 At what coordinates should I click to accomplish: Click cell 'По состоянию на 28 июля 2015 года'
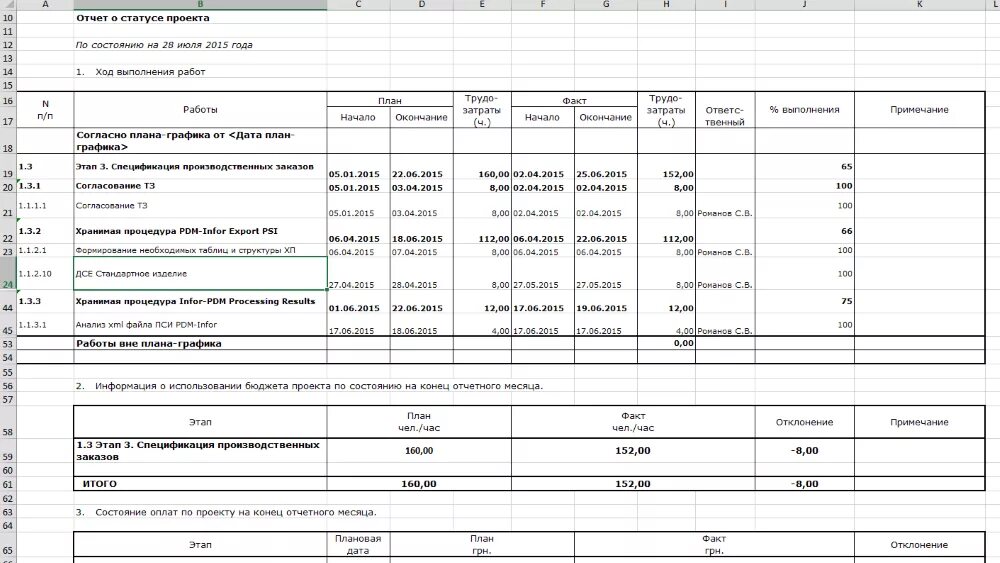(x=164, y=45)
